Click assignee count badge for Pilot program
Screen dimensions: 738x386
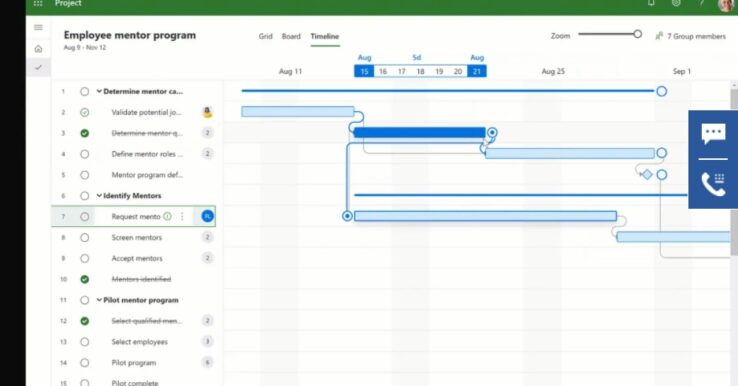[207, 362]
